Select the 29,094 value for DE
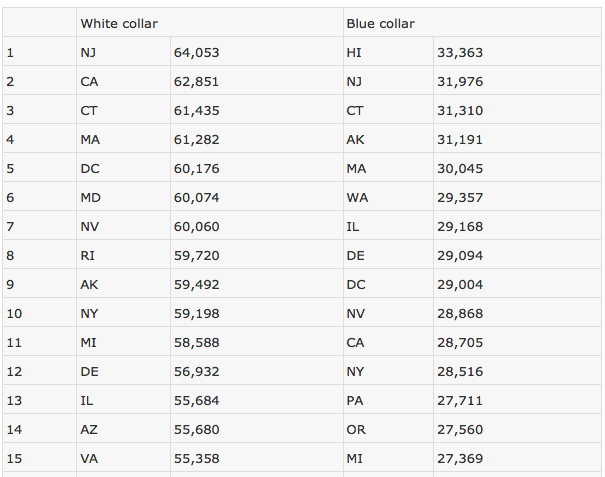Screen dimensions: 605x477 point(517,254)
